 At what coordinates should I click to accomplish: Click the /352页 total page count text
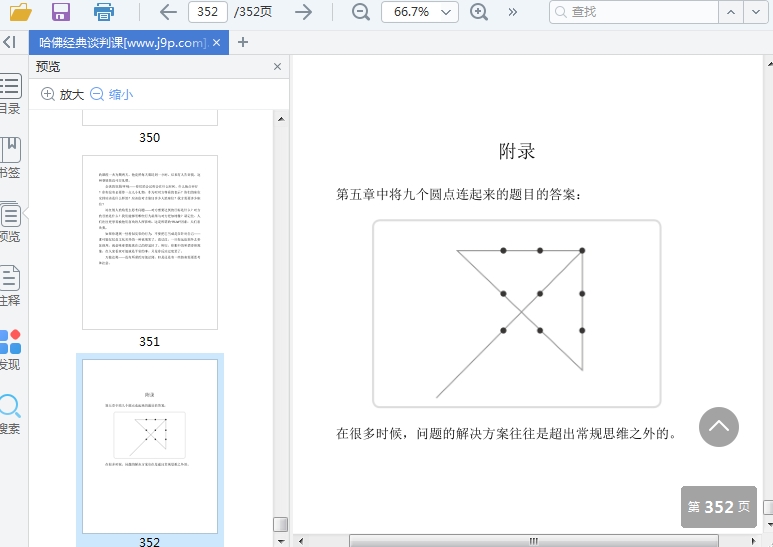pos(253,12)
